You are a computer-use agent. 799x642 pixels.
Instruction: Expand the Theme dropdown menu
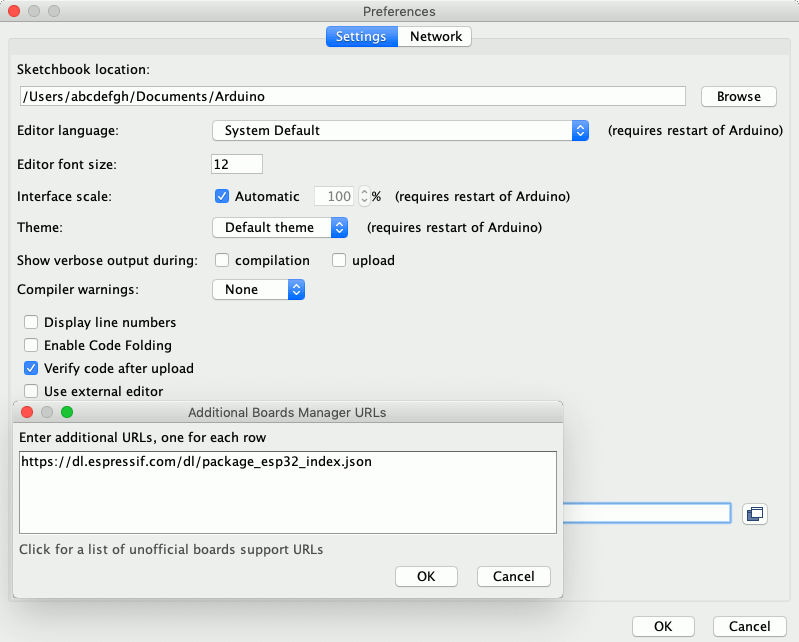click(280, 228)
